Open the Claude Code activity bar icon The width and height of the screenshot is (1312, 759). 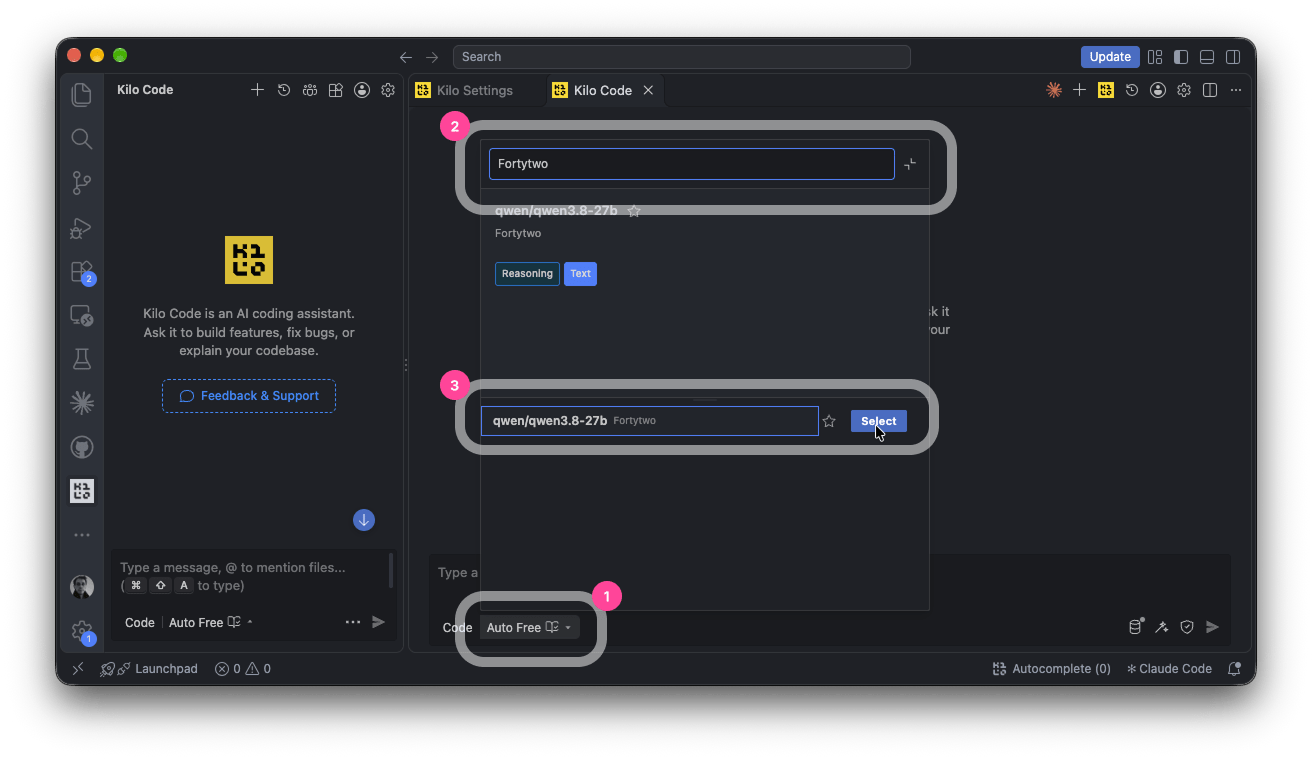tap(82, 403)
